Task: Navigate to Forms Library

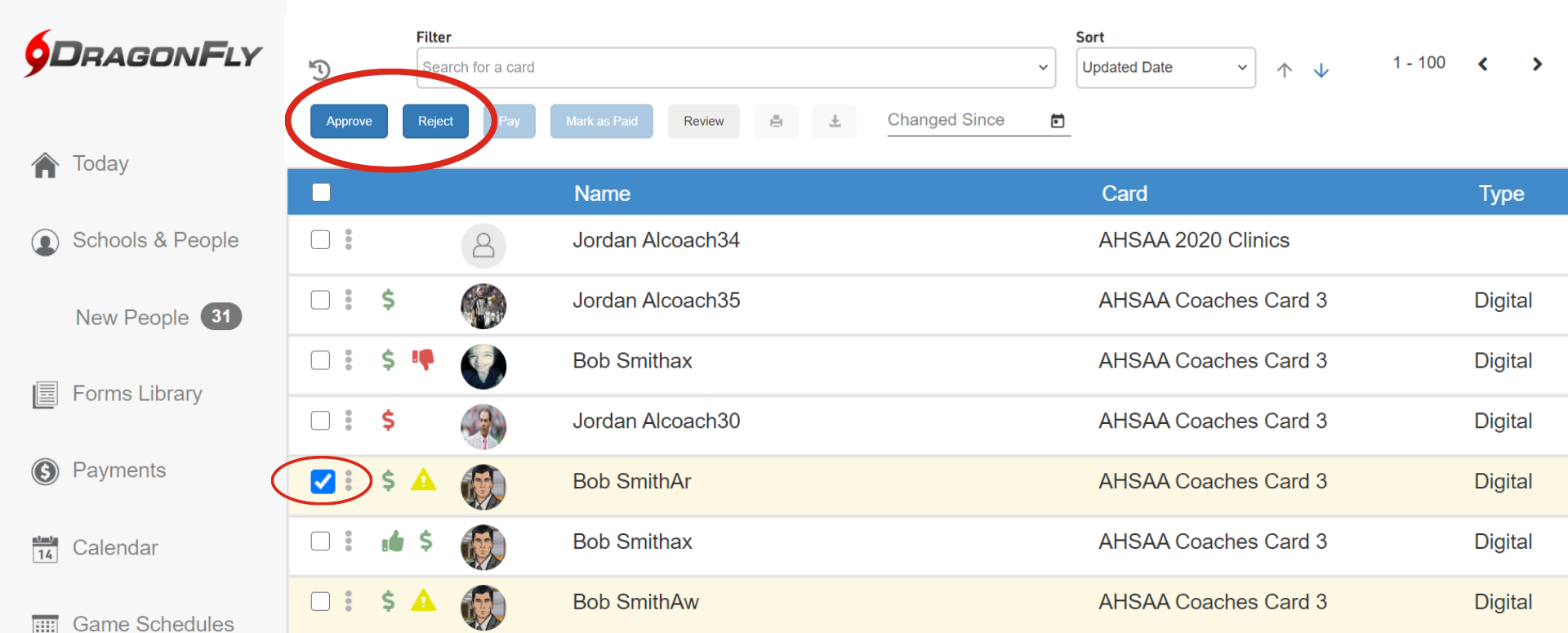Action: tap(137, 394)
